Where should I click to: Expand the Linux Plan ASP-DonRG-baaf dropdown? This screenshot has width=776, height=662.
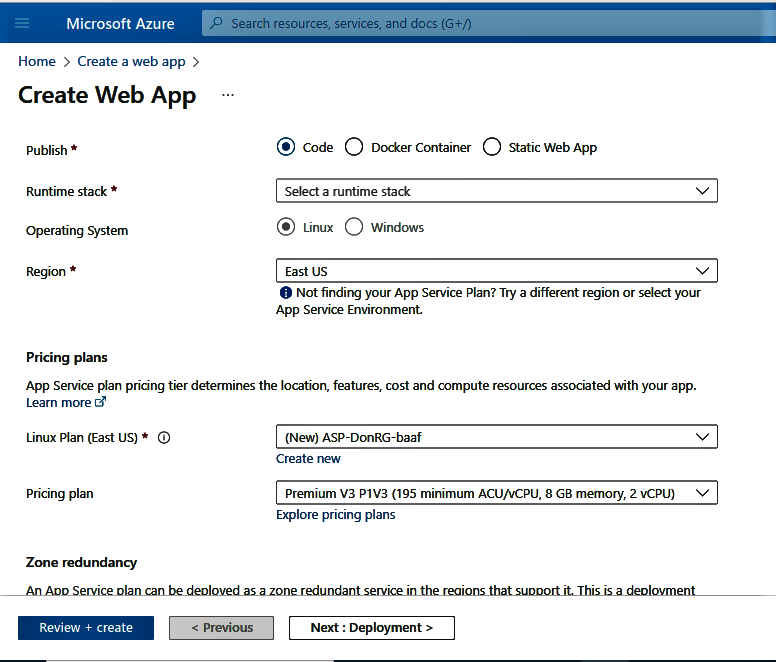click(496, 437)
